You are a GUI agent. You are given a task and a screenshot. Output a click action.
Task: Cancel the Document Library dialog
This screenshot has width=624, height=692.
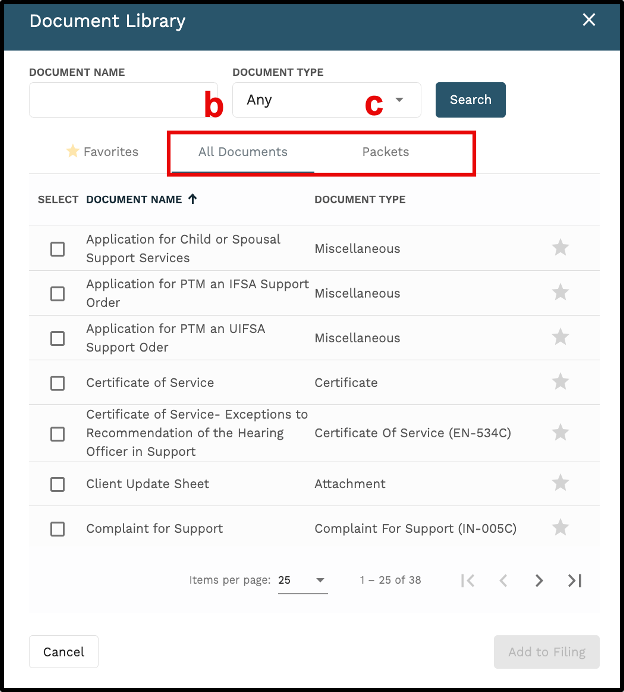pyautogui.click(x=64, y=651)
